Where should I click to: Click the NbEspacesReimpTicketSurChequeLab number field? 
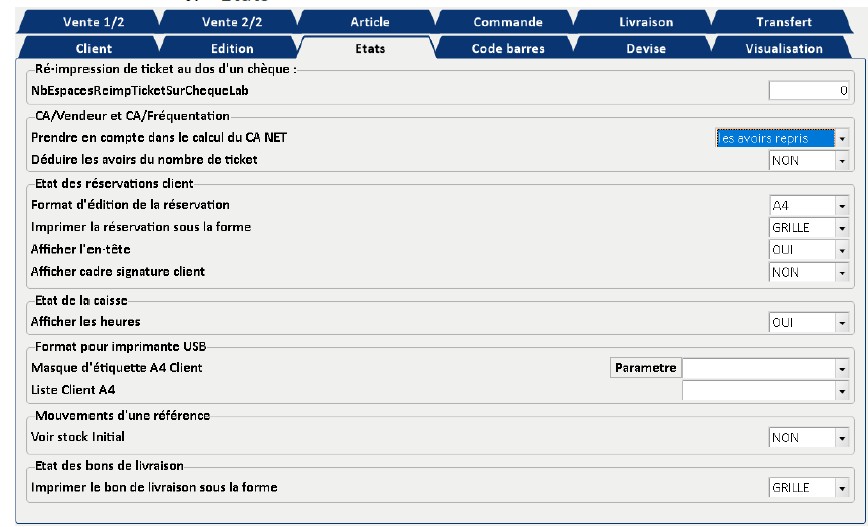pos(809,91)
